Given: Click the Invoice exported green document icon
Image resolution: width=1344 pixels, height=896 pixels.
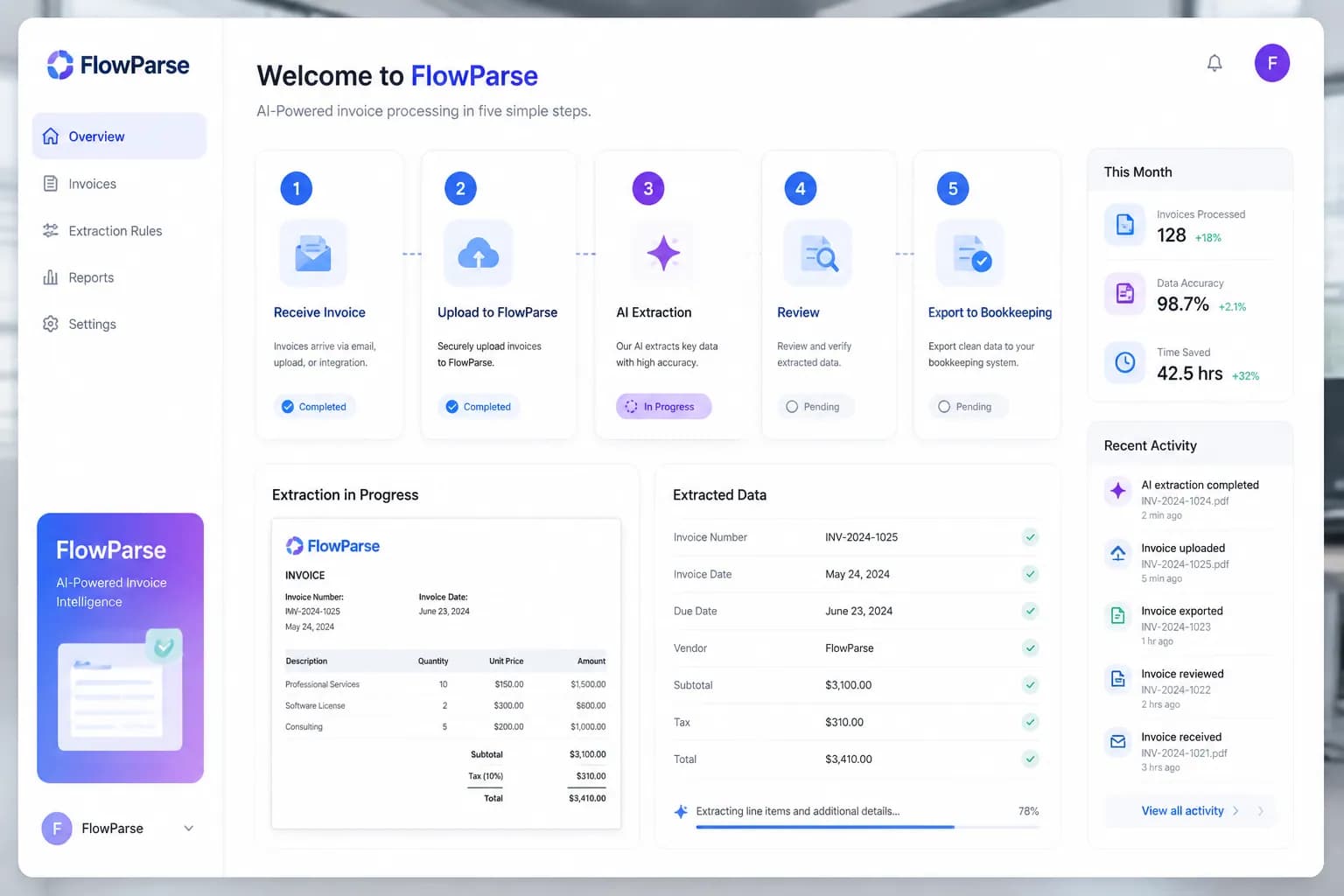Looking at the screenshot, I should pos(1117,616).
